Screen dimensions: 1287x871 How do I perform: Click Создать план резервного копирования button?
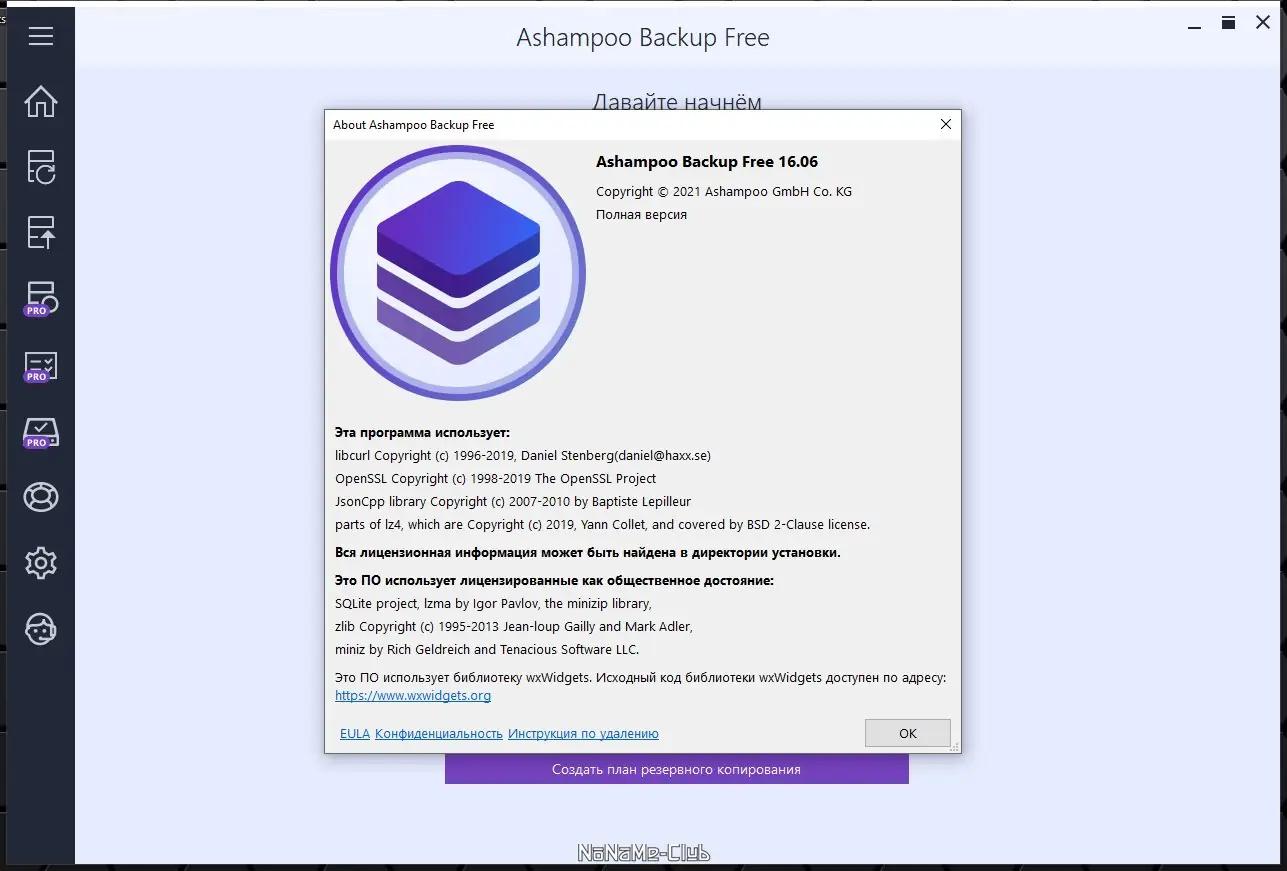coord(677,769)
